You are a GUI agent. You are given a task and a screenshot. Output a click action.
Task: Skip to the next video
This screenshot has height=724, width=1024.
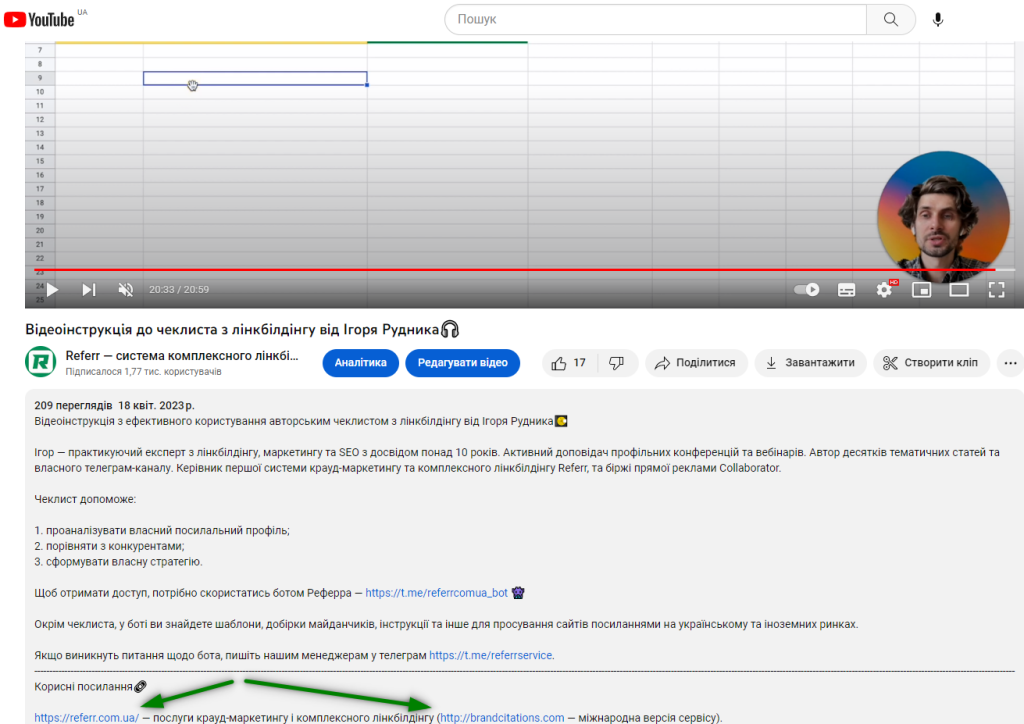click(x=89, y=289)
